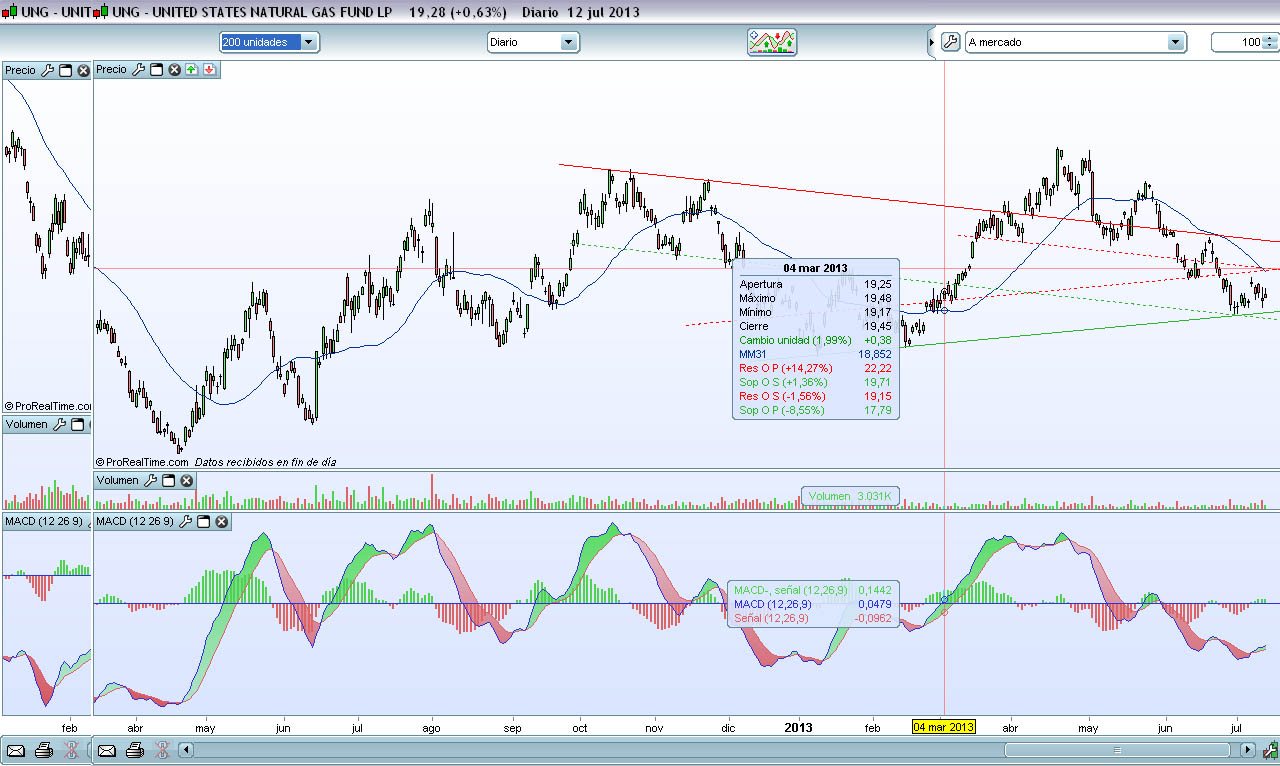Expand the order panel arrow left of wrench

932,43
